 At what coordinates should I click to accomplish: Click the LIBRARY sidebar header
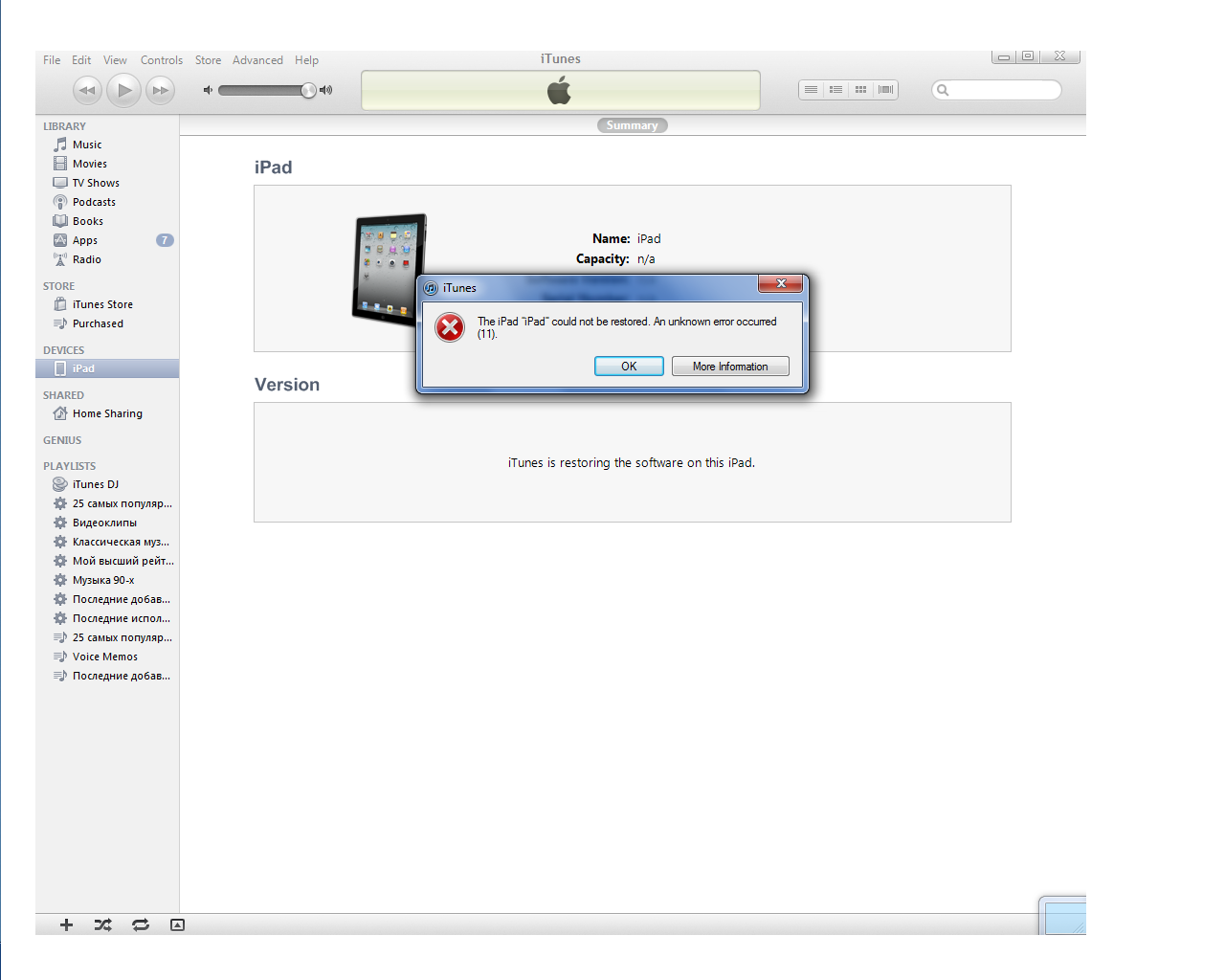coord(64,126)
